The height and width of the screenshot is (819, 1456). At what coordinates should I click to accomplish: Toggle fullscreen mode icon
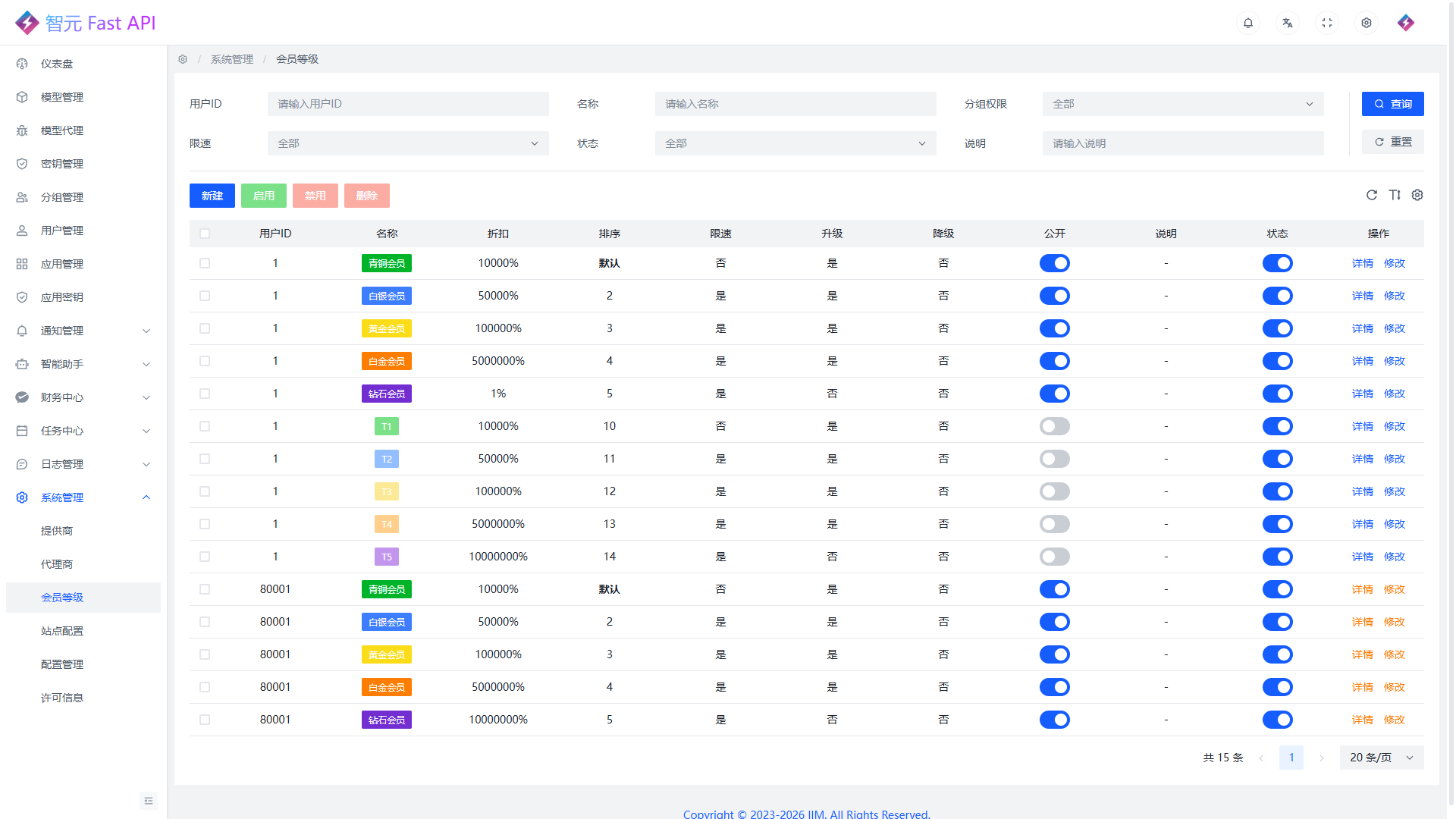(x=1326, y=23)
